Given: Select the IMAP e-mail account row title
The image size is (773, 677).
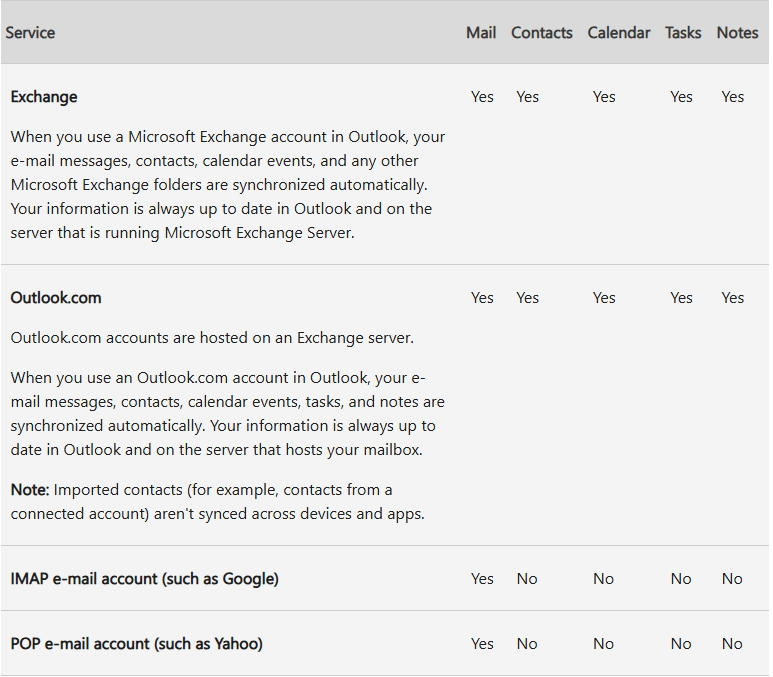Looking at the screenshot, I should 144,579.
